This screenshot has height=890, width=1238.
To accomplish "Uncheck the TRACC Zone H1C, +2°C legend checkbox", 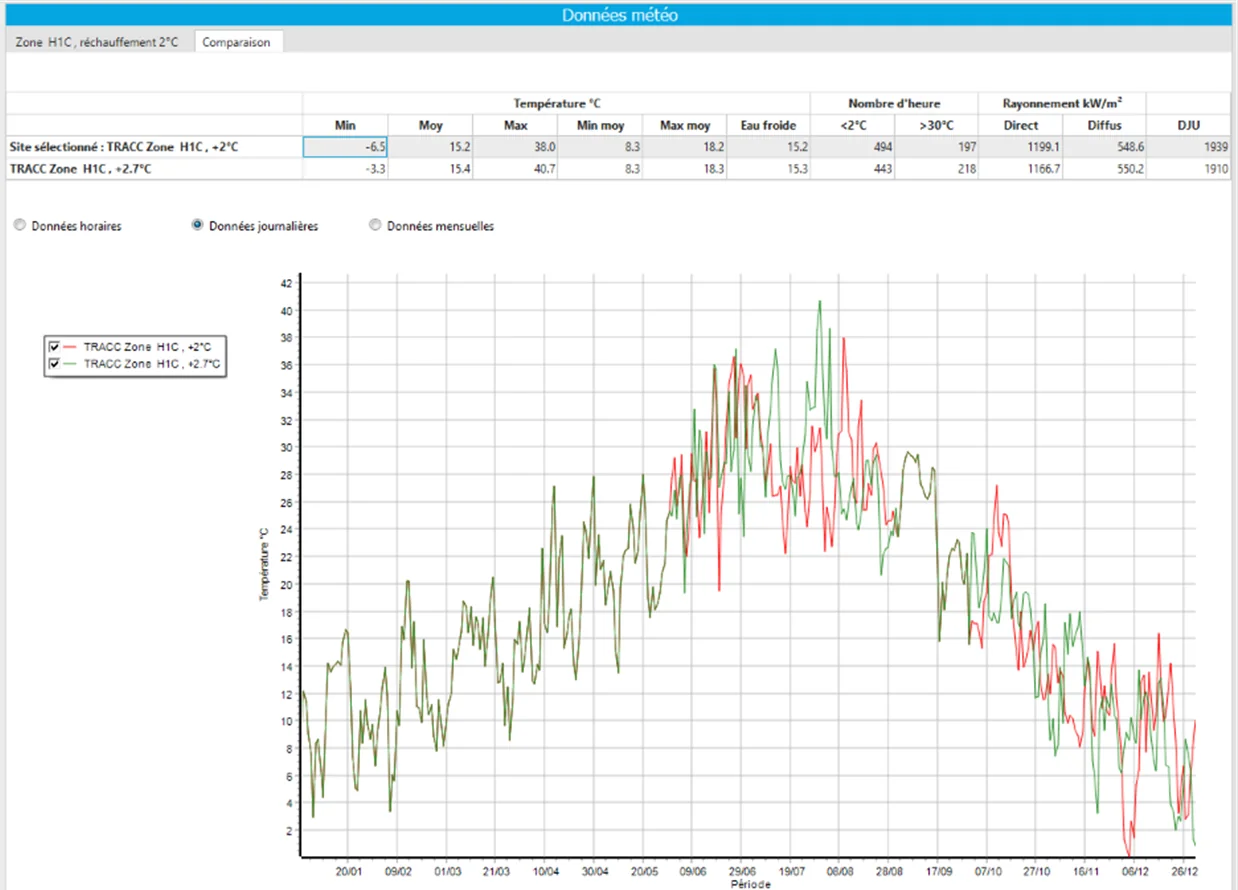I will [55, 346].
